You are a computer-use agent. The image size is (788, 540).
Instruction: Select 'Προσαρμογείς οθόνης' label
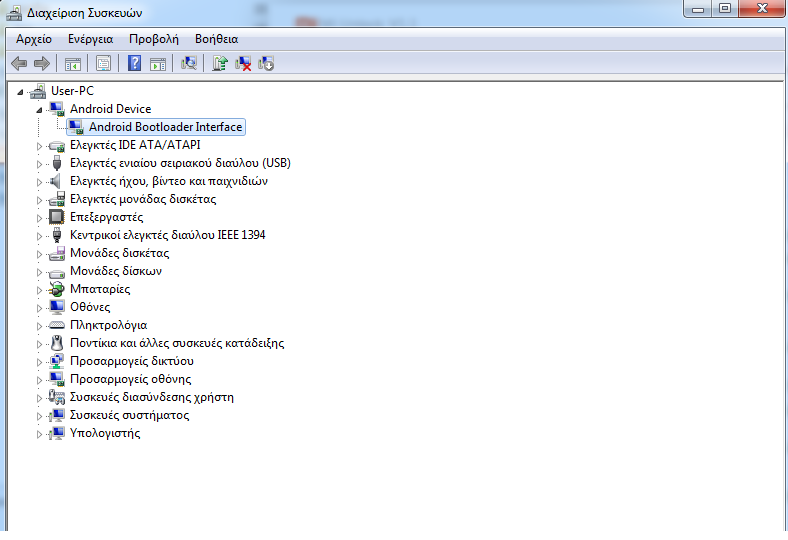click(131, 379)
